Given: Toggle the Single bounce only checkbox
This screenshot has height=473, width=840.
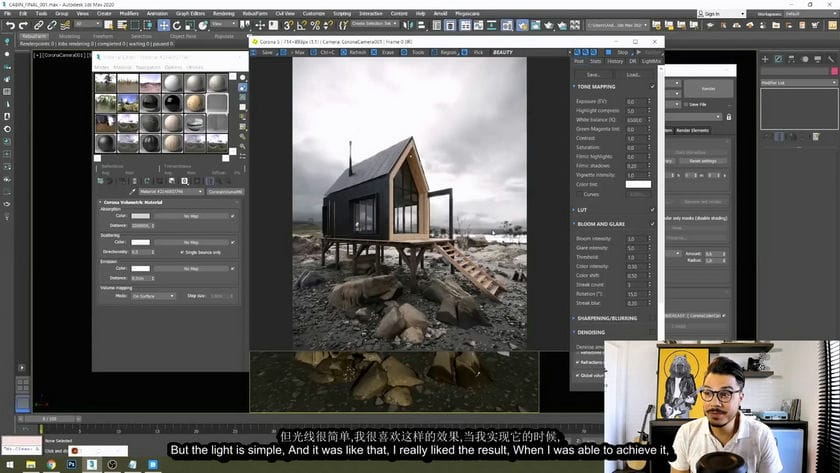Looking at the screenshot, I should click(x=182, y=252).
